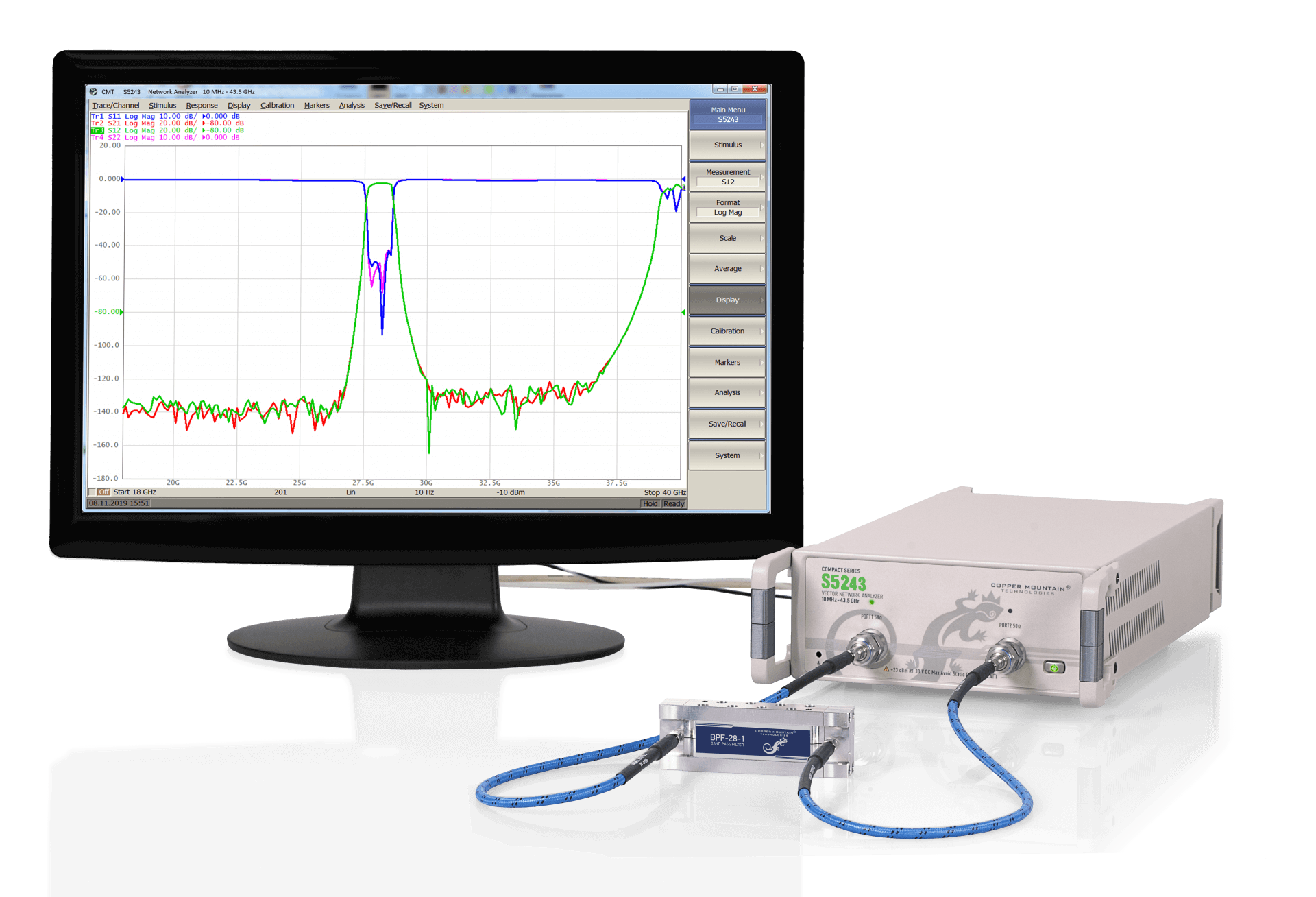Image resolution: width=1316 pixels, height=897 pixels.
Task: Maximize the network analyzer window
Action: pyautogui.click(x=734, y=89)
